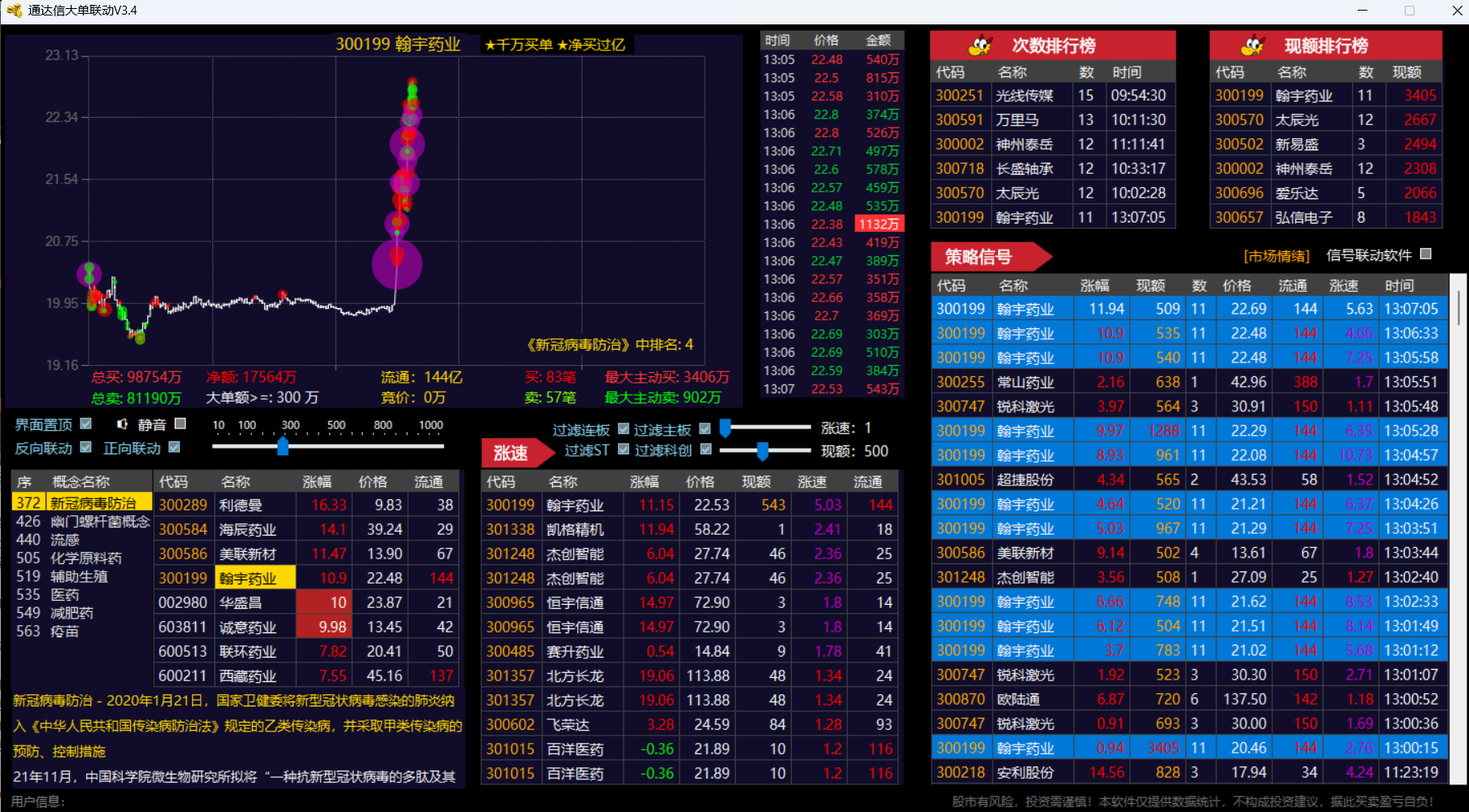Open the [市场情绪] link

pos(1276,256)
